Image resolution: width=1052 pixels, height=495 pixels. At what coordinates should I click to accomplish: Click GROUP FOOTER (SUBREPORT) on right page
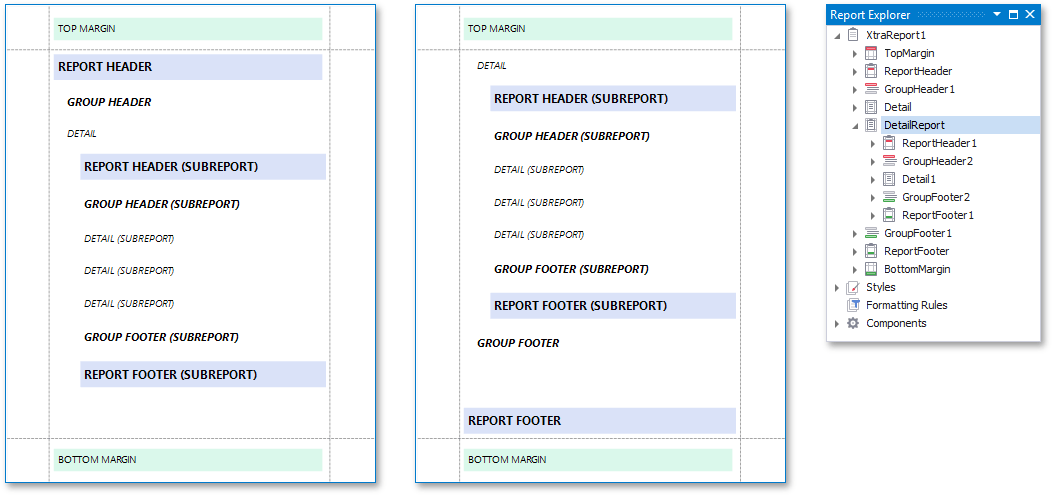[572, 269]
